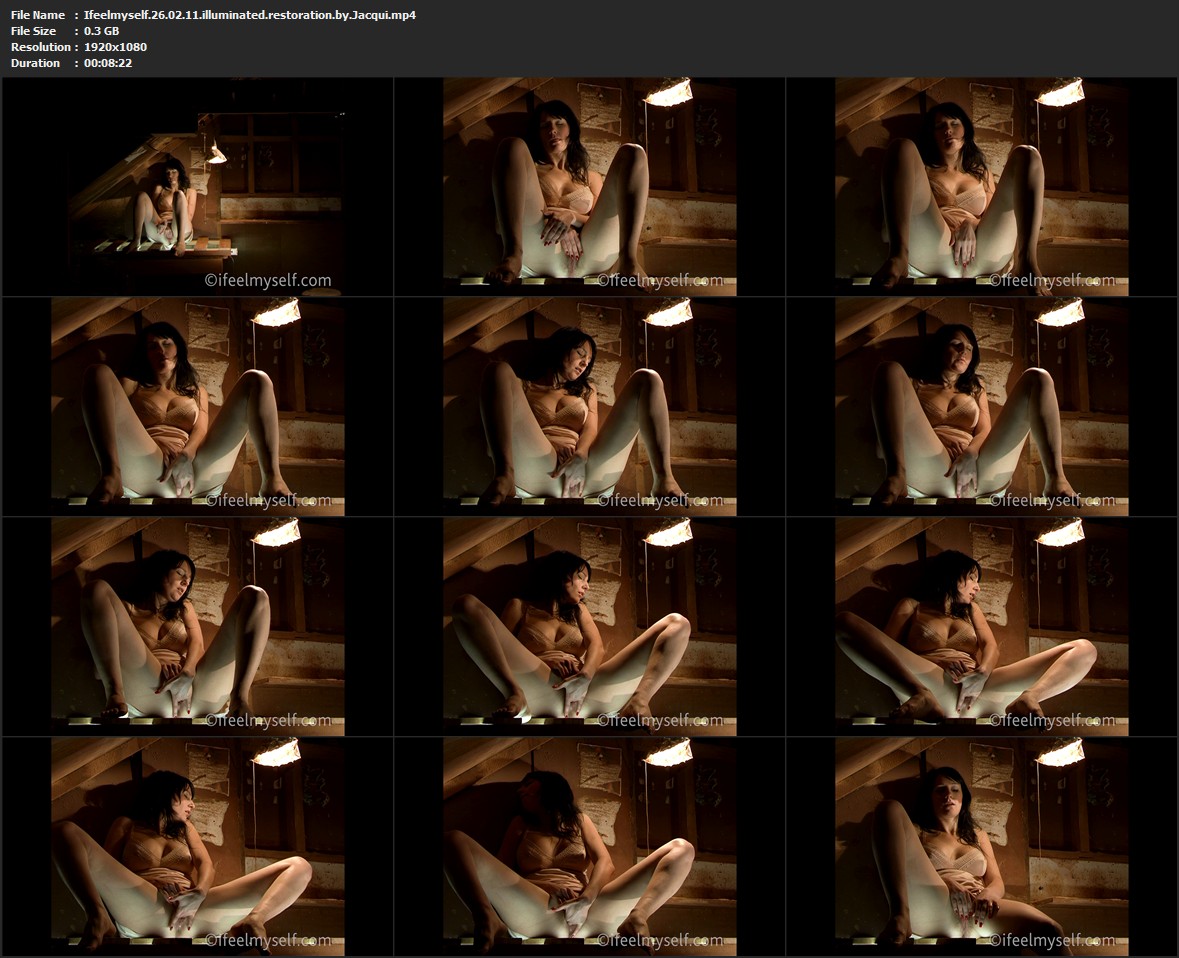Click the watermark on the bottom right thumbnail
The height and width of the screenshot is (958, 1179).
[1052, 940]
